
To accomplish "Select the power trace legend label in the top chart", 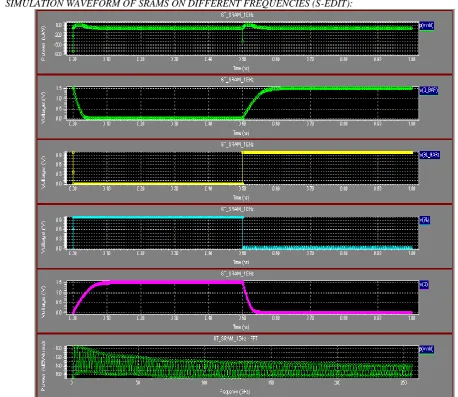I will (x=426, y=26).
